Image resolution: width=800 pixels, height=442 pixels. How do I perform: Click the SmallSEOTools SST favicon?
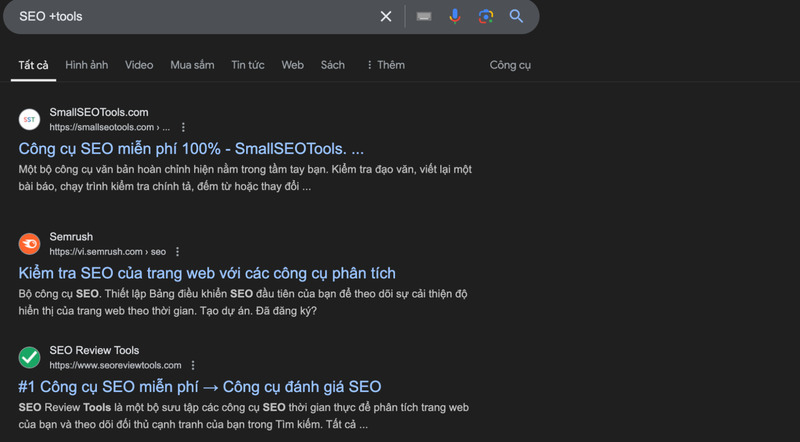(x=30, y=119)
